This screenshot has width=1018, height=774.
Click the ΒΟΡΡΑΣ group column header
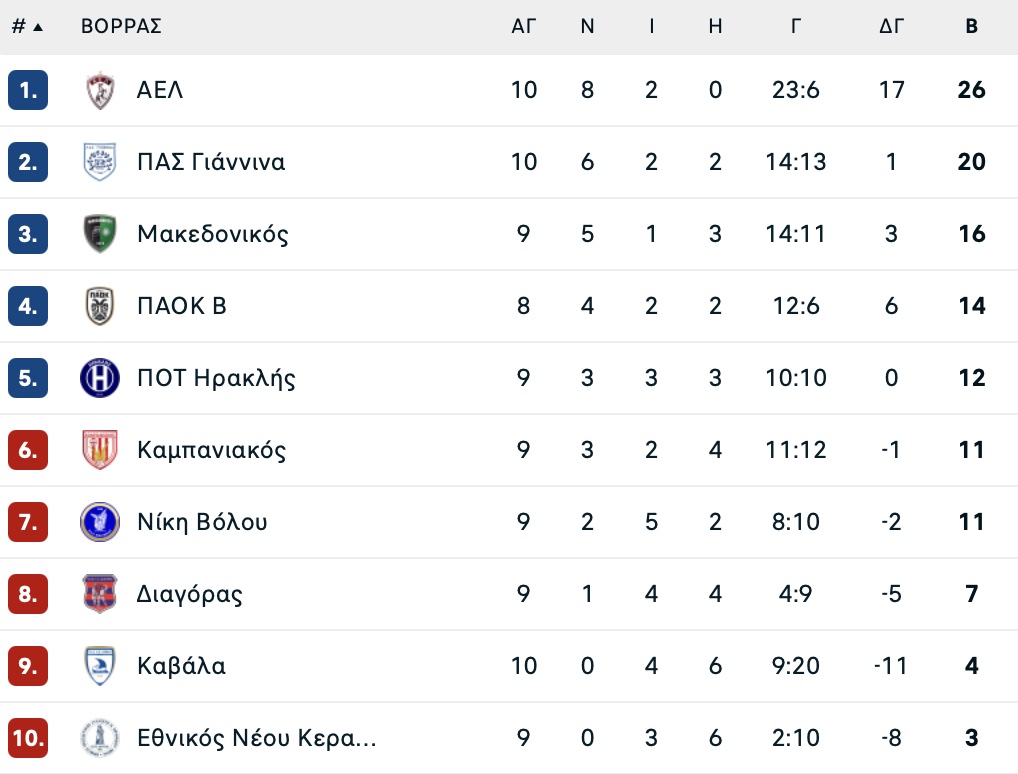[x=121, y=27]
